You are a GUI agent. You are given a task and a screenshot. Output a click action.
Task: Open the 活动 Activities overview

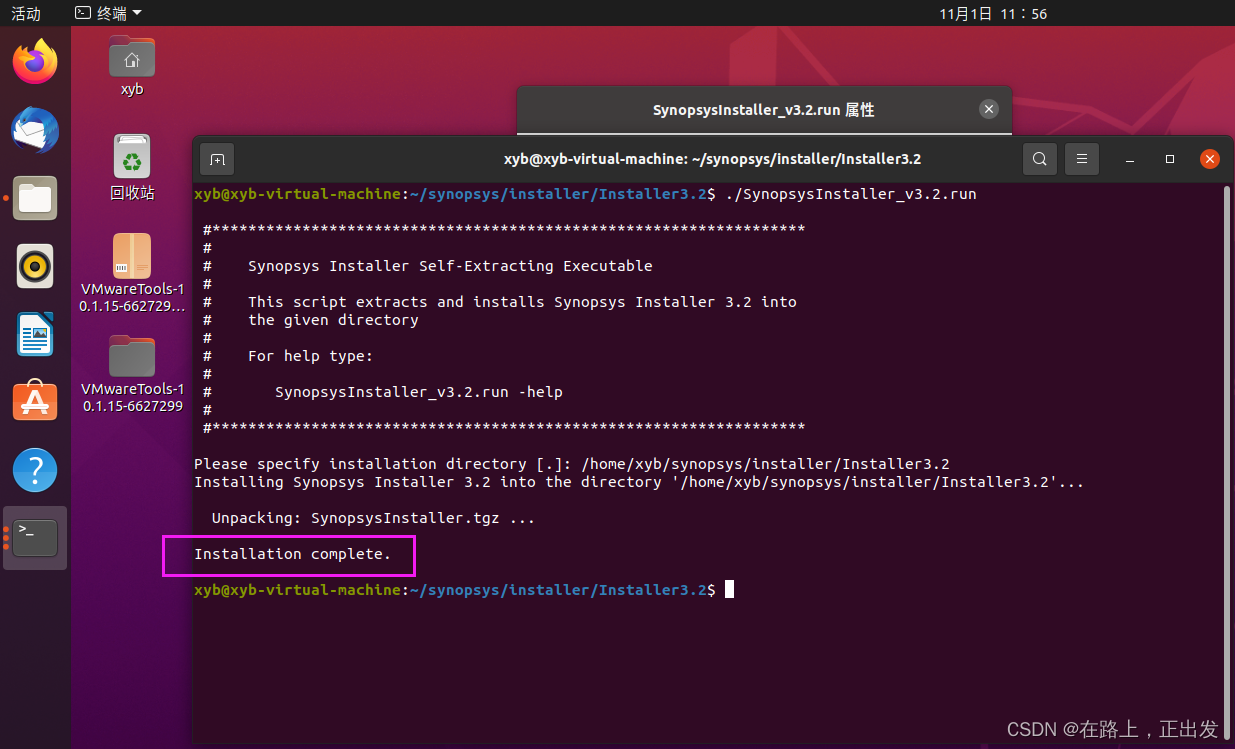coord(26,13)
